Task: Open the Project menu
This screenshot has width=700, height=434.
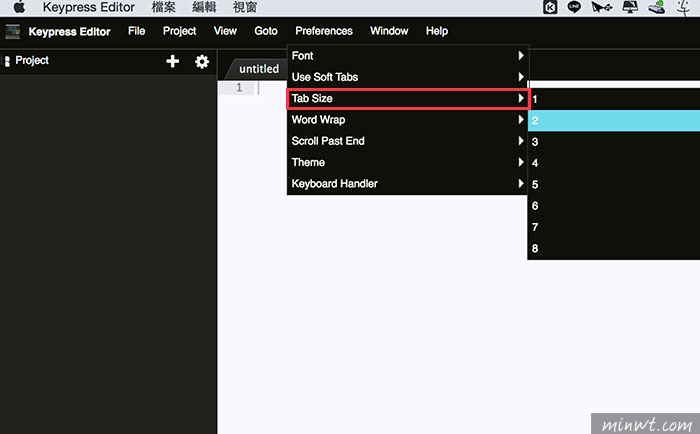Action: (179, 31)
